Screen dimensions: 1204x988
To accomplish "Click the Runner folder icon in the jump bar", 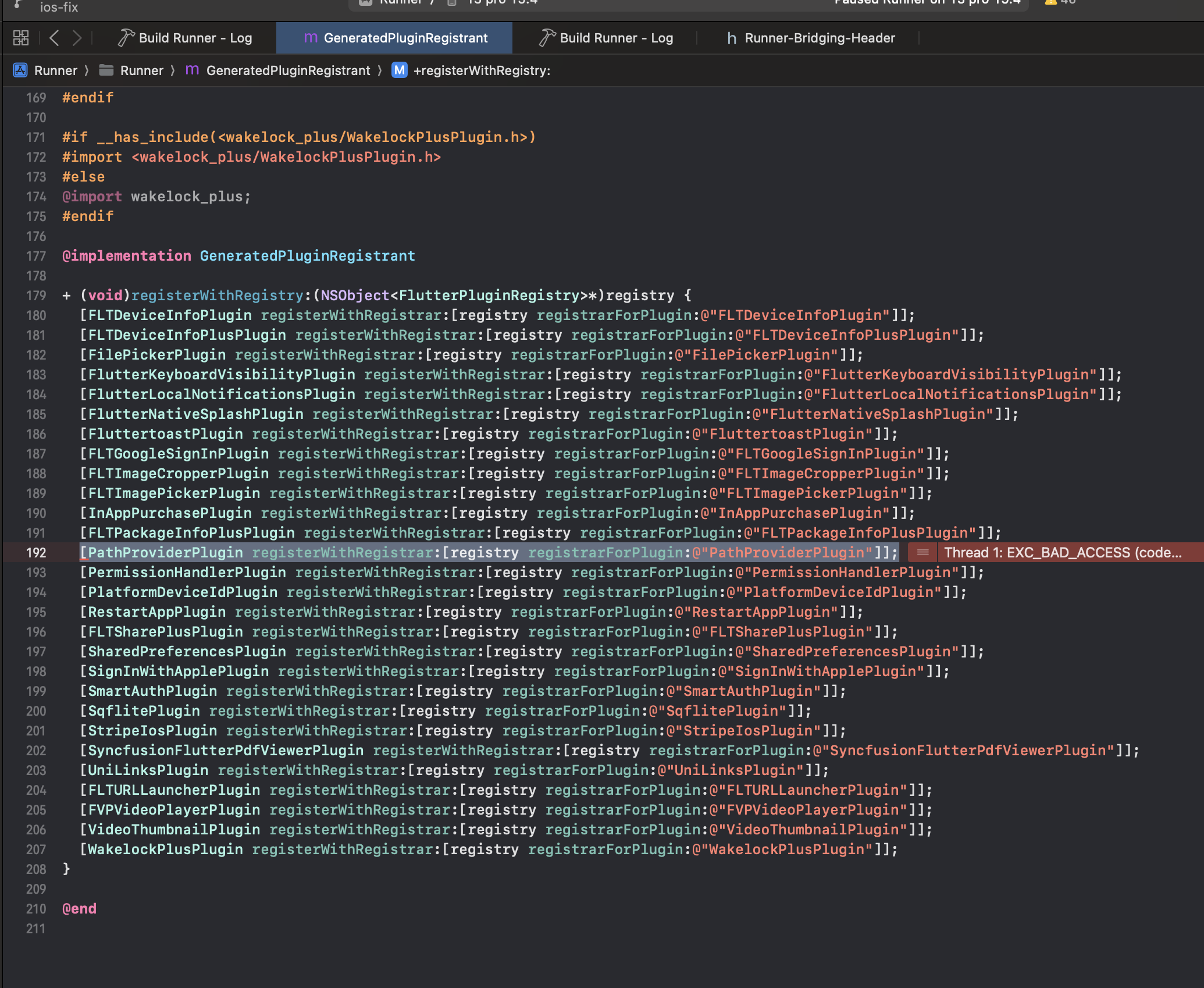I will (x=105, y=70).
